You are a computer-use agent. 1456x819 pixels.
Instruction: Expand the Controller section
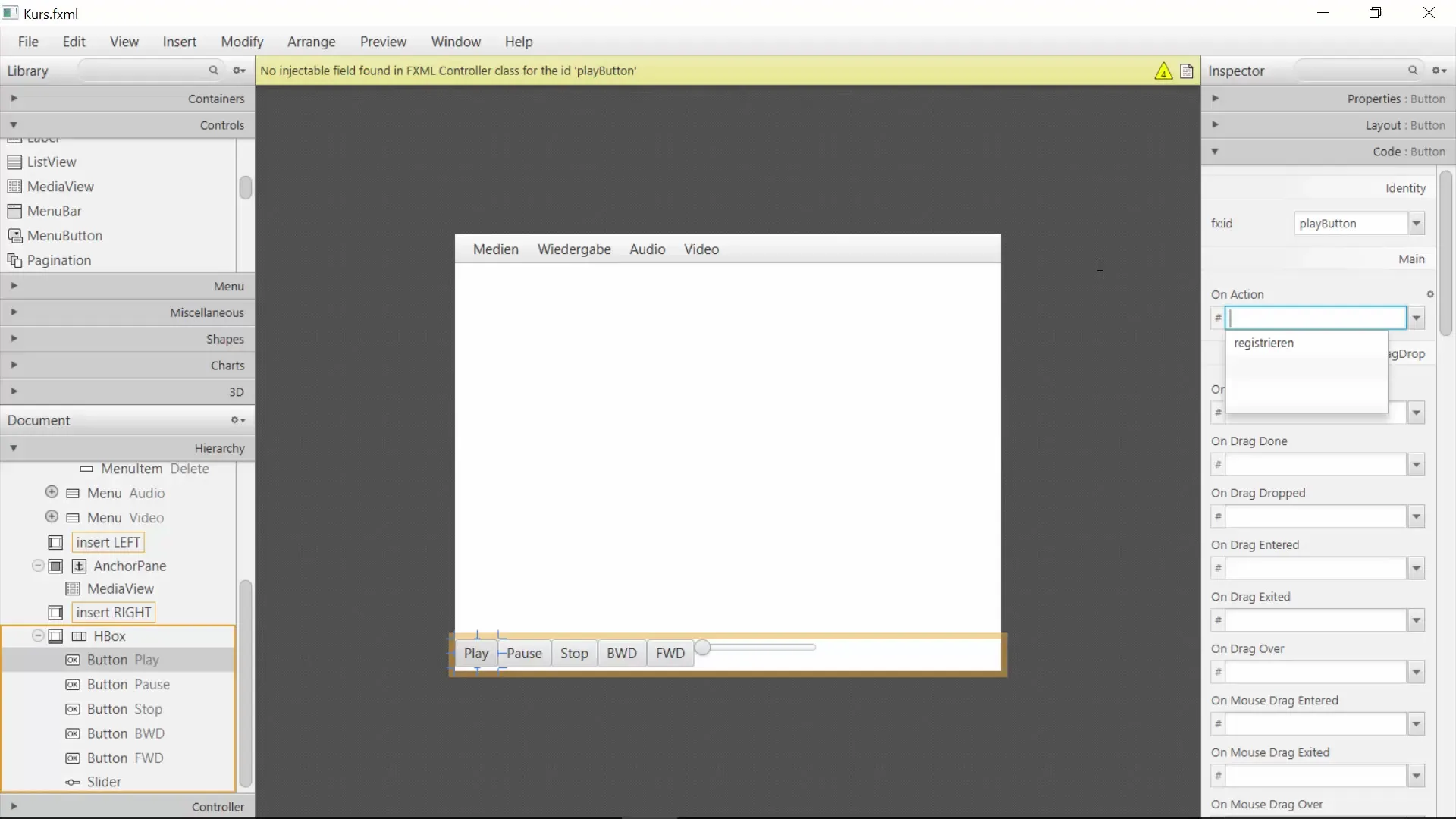[14, 806]
